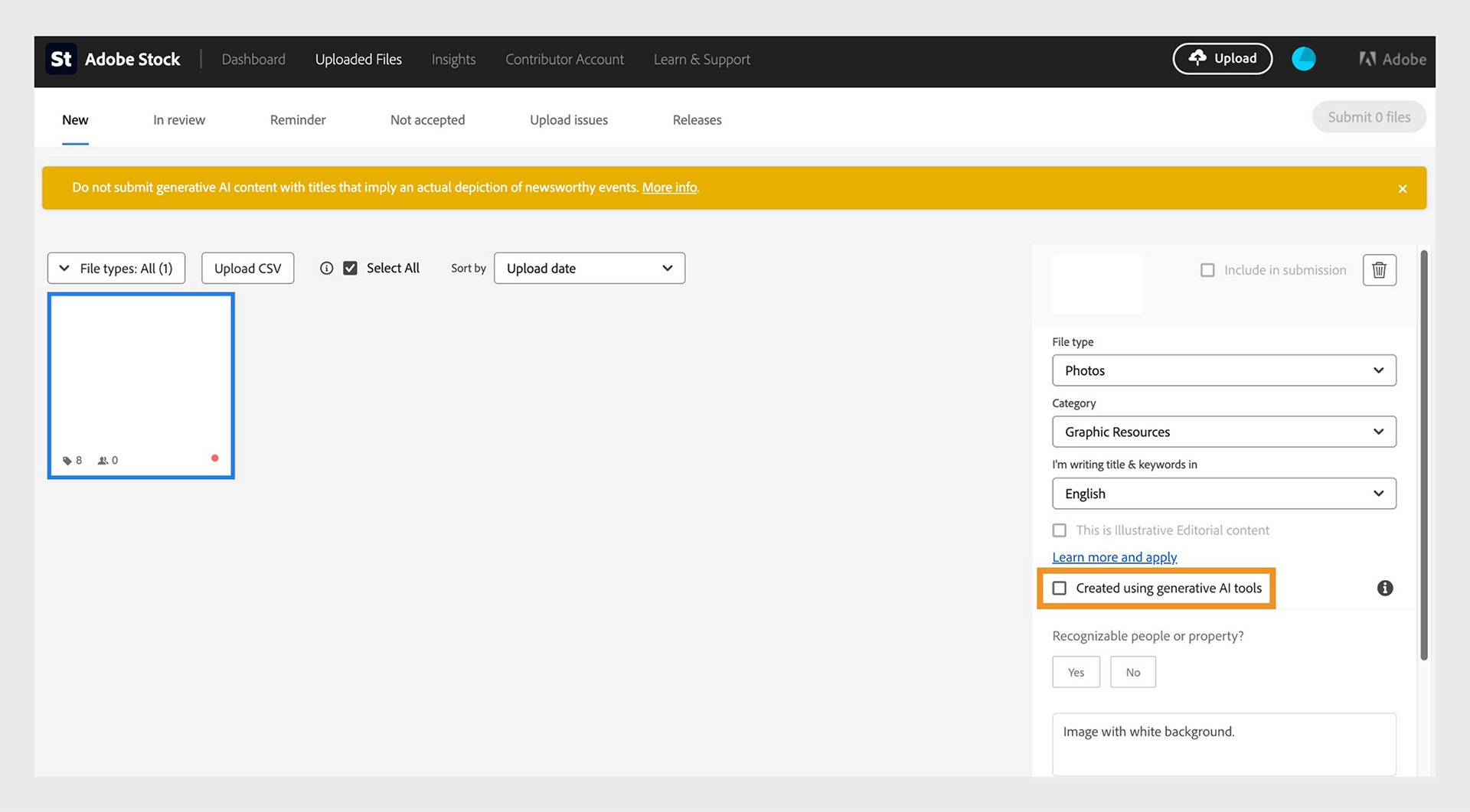Image resolution: width=1470 pixels, height=812 pixels.
Task: Open the Sort by Upload date dropdown
Action: click(x=590, y=269)
